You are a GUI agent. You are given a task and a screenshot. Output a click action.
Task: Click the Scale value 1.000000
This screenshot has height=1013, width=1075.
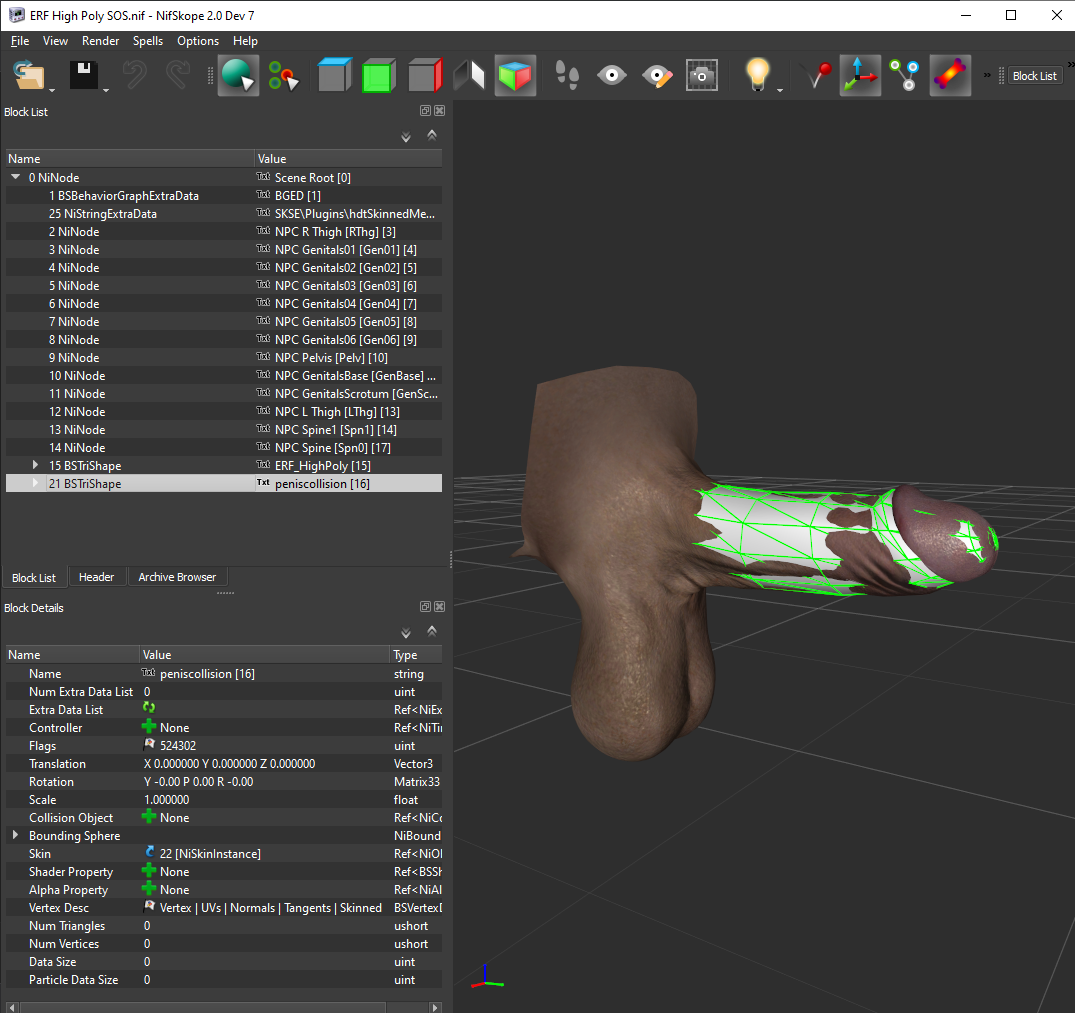tap(167, 799)
